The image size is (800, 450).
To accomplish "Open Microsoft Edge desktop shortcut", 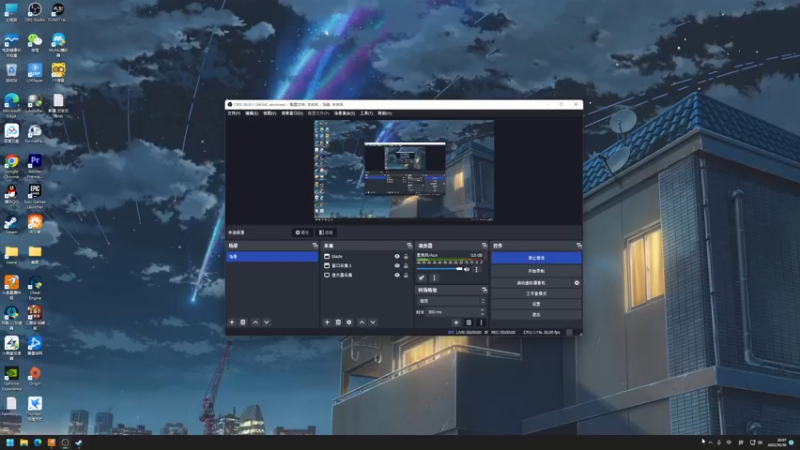I will (x=11, y=106).
